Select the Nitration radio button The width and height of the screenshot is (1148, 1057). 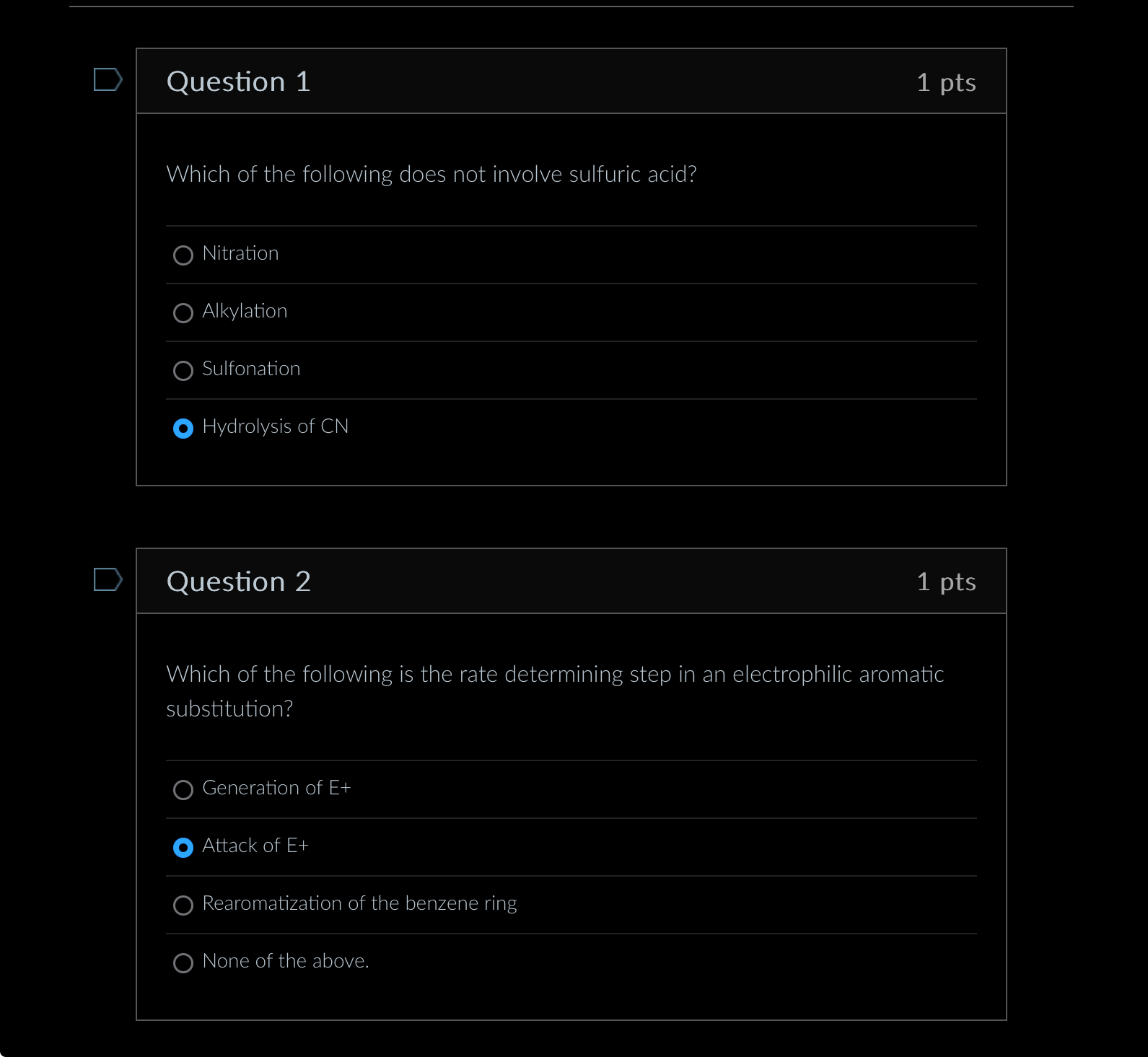(x=183, y=255)
